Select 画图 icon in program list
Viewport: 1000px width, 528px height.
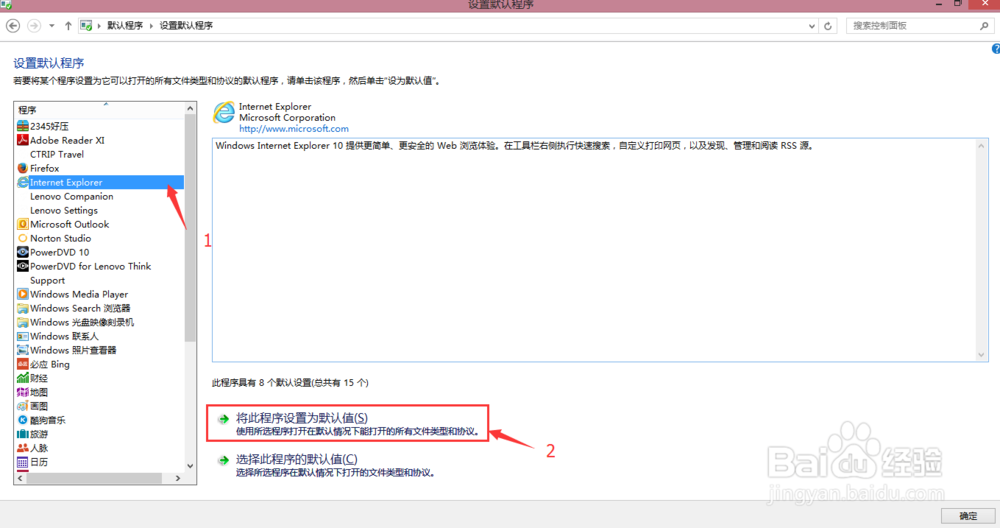coord(22,406)
